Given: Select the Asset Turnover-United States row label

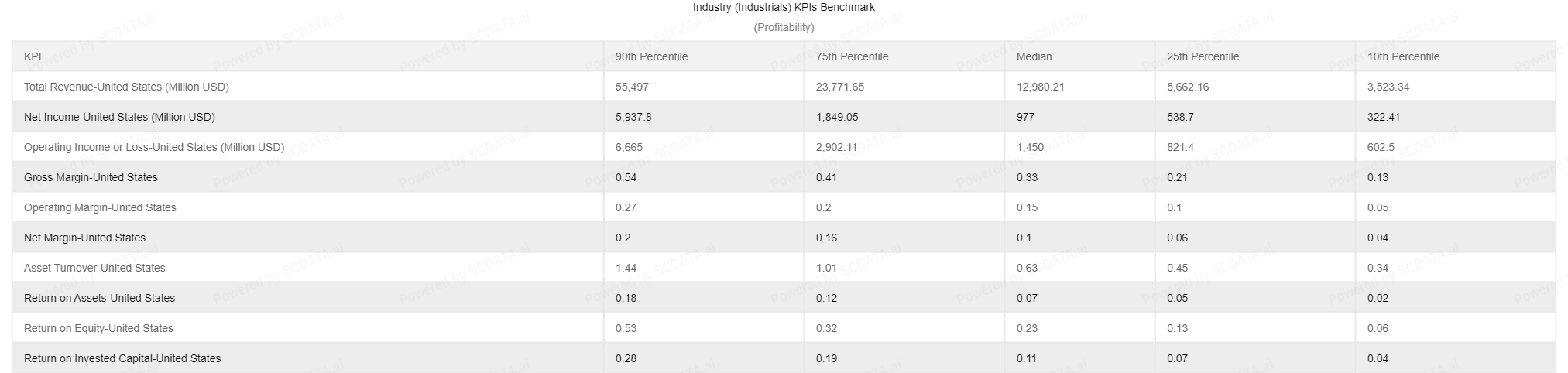Looking at the screenshot, I should coord(94,268).
